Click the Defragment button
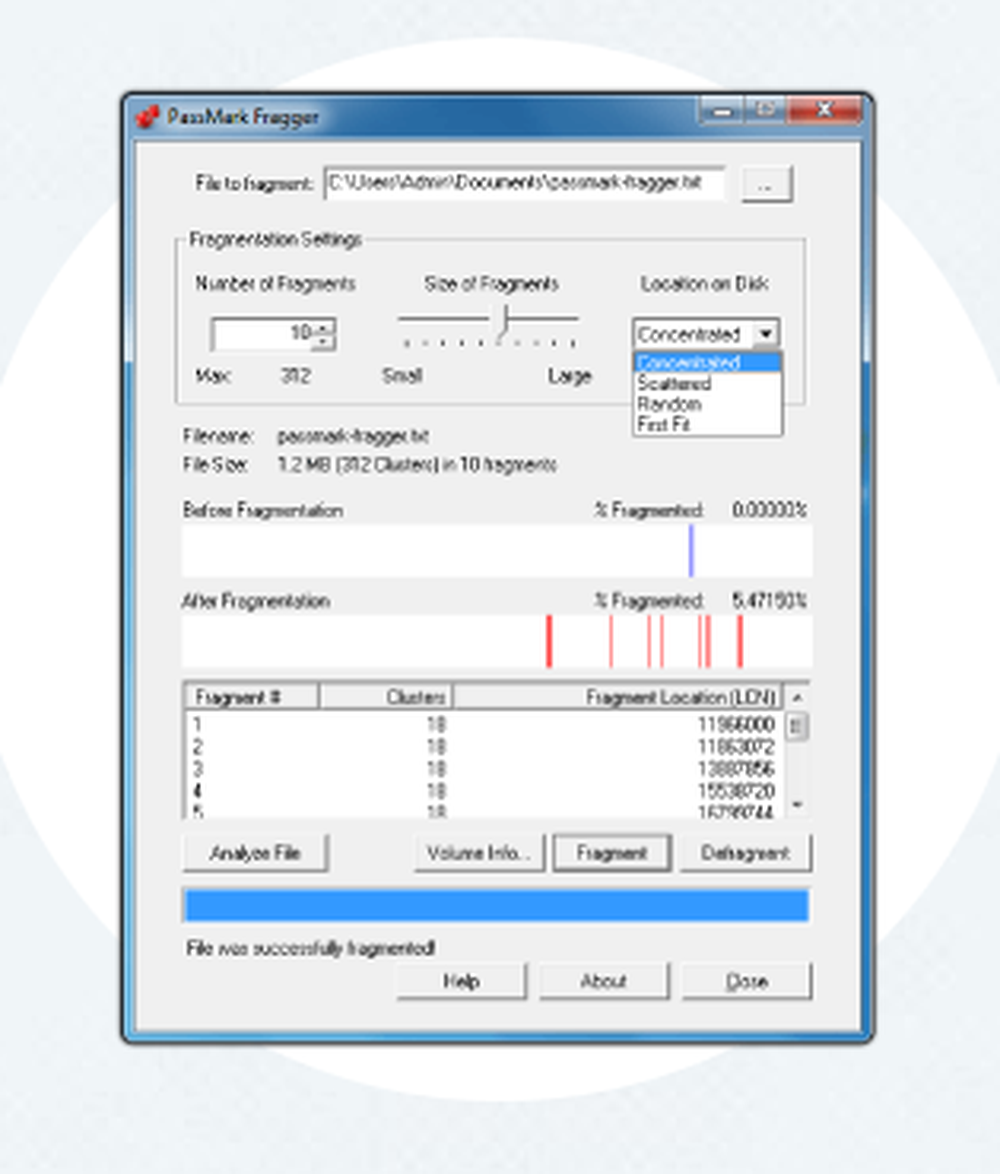1000x1174 pixels. pos(745,853)
